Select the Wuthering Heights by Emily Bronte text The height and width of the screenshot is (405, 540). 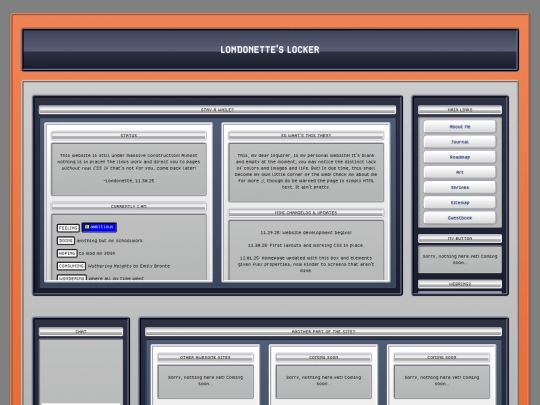(x=129, y=266)
